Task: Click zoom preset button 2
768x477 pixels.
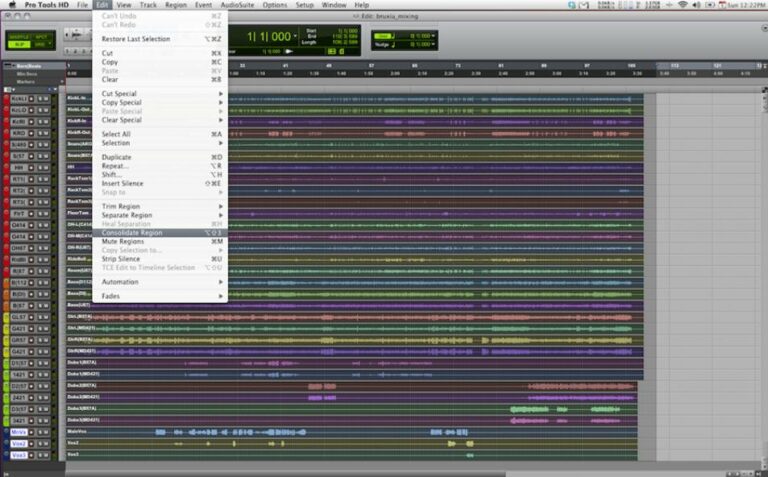Action: pyautogui.click(x=76, y=51)
